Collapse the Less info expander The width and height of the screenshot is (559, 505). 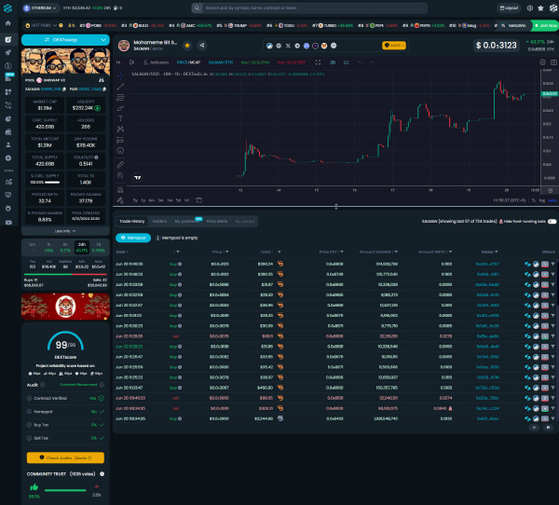pos(65,231)
